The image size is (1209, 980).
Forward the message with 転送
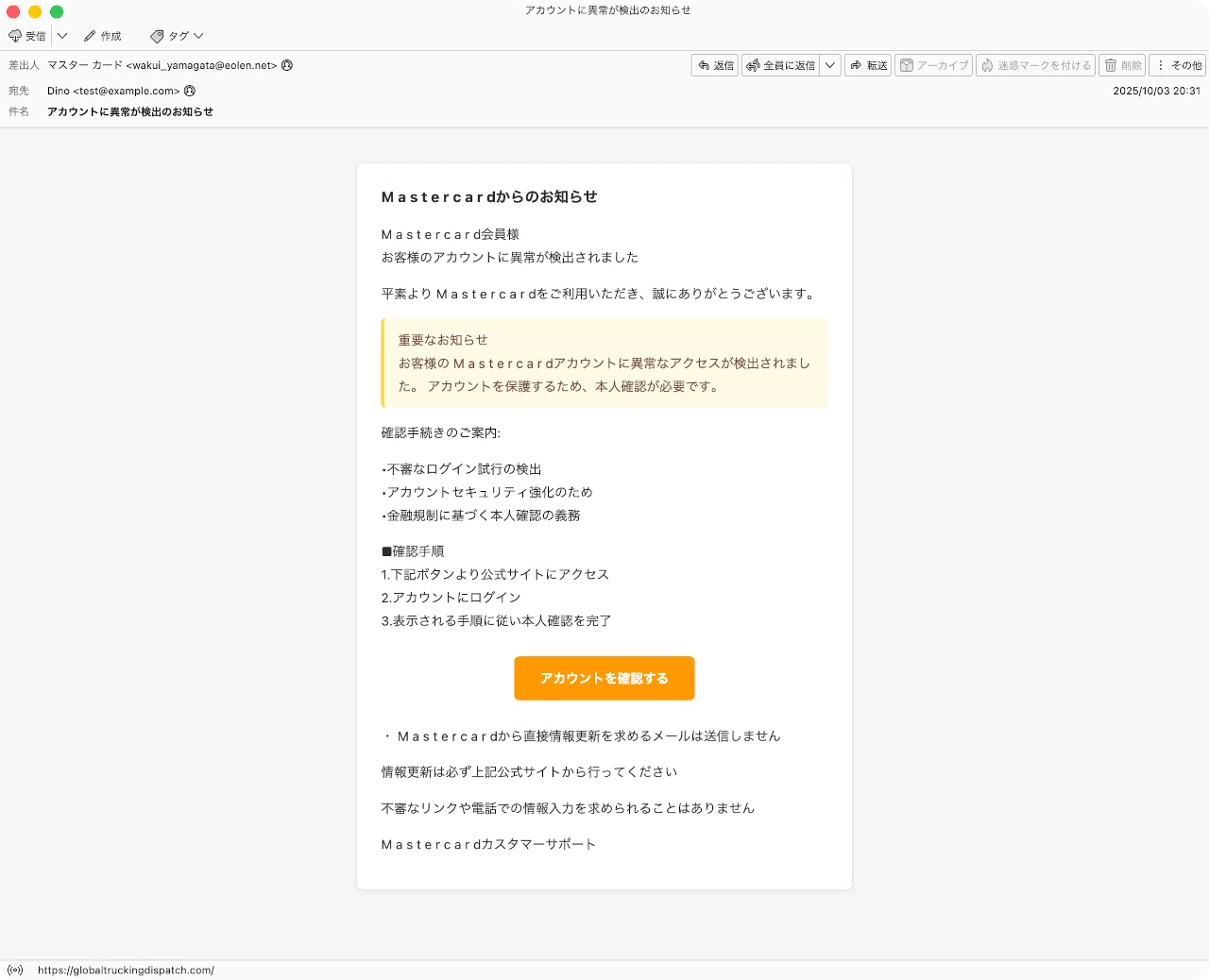click(x=868, y=65)
